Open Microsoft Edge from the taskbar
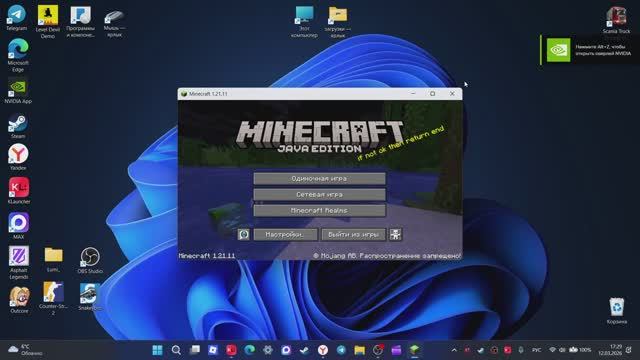This screenshot has height=360, width=640. click(249, 350)
